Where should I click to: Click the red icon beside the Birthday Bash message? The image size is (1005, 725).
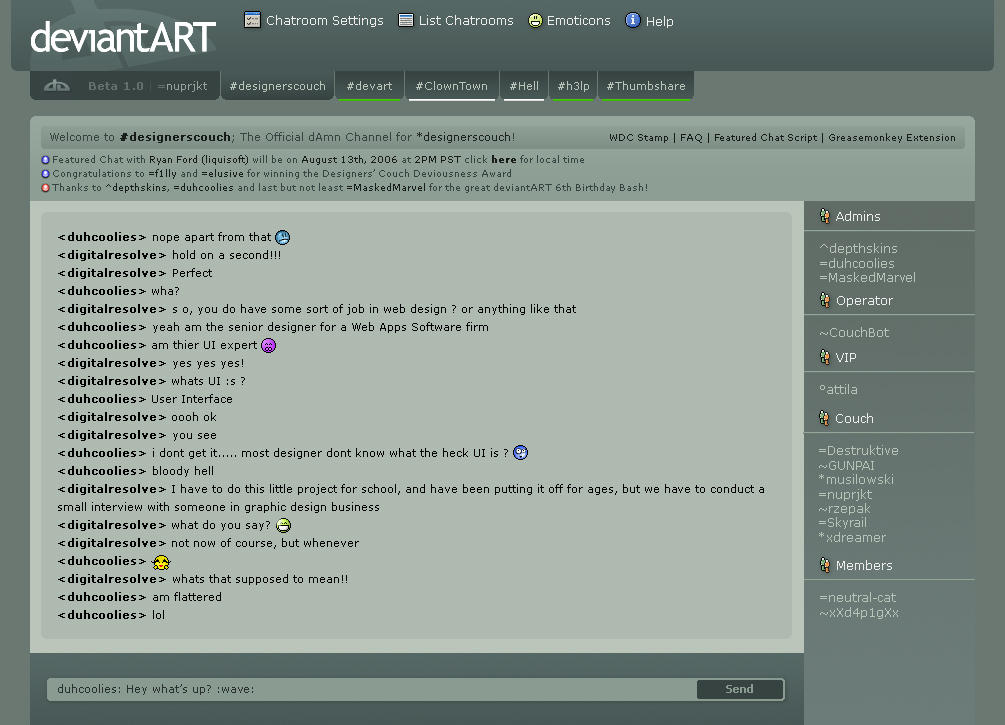(44, 185)
